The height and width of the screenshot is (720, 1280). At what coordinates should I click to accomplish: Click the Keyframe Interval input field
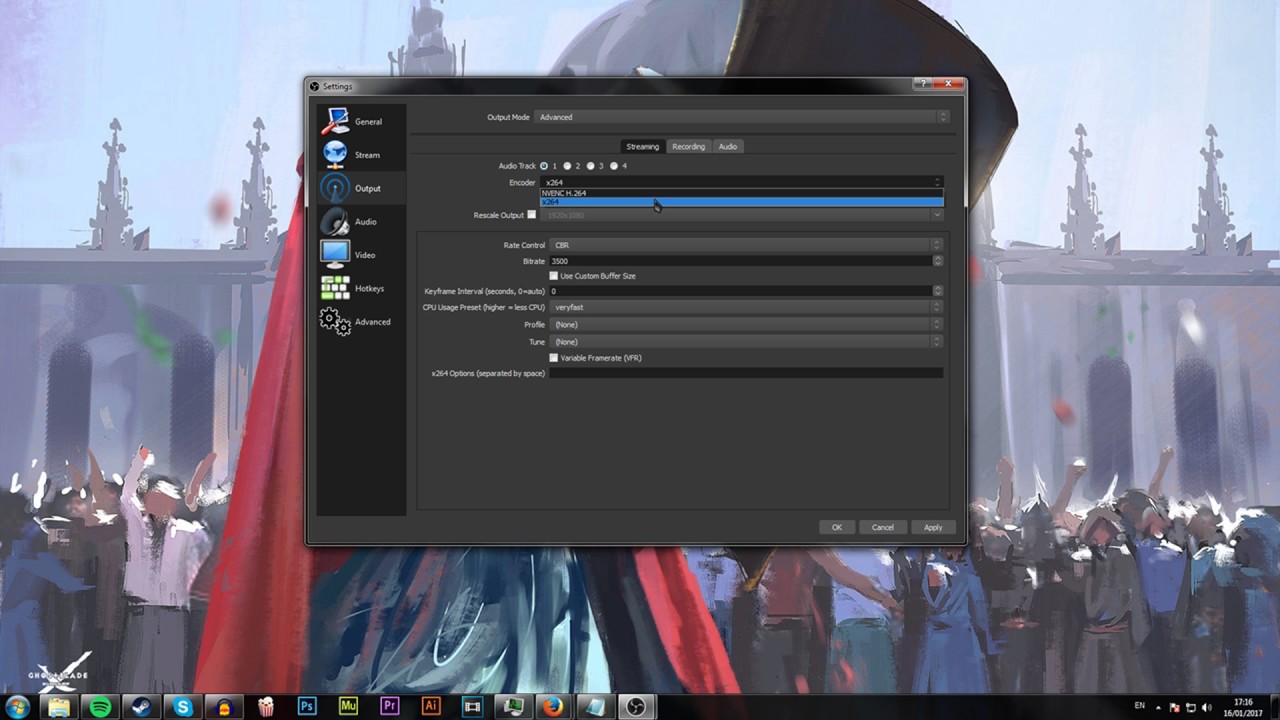pyautogui.click(x=740, y=291)
